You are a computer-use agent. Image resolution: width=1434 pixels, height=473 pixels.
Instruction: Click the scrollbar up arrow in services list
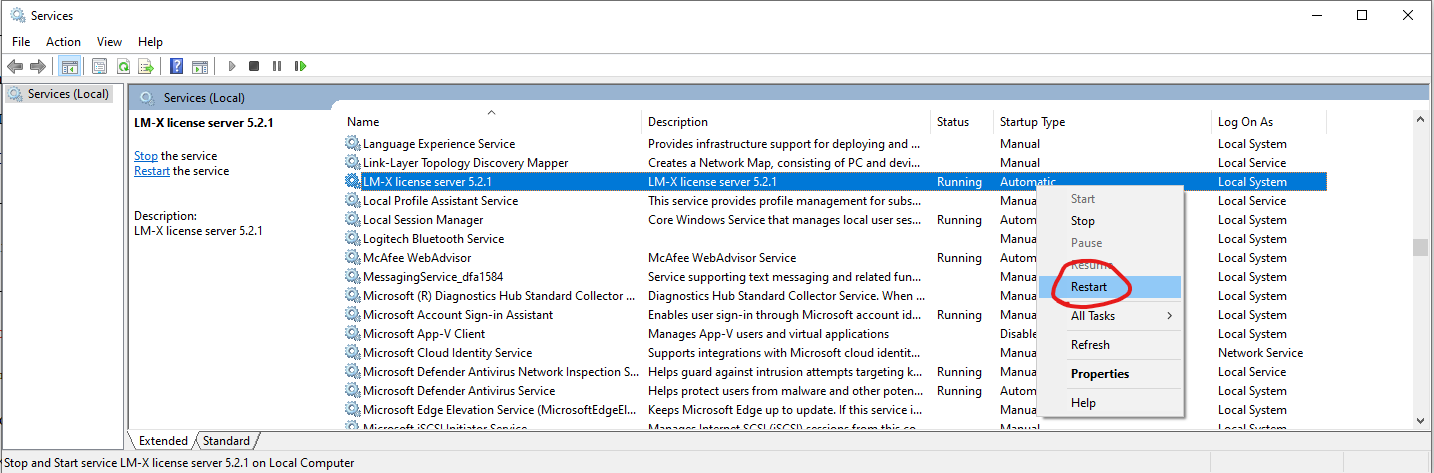tap(1420, 119)
